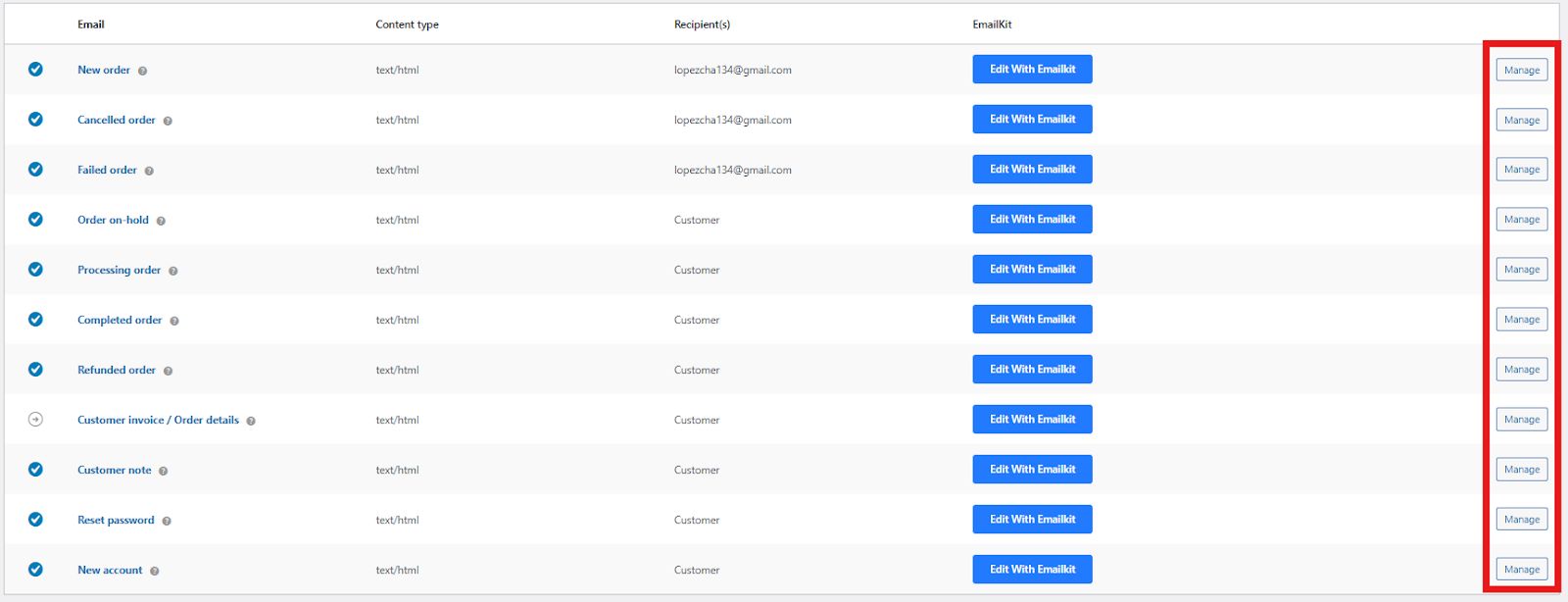Click help icon beside Cancelled order
Image resolution: width=1568 pixels, height=602 pixels.
(x=168, y=121)
